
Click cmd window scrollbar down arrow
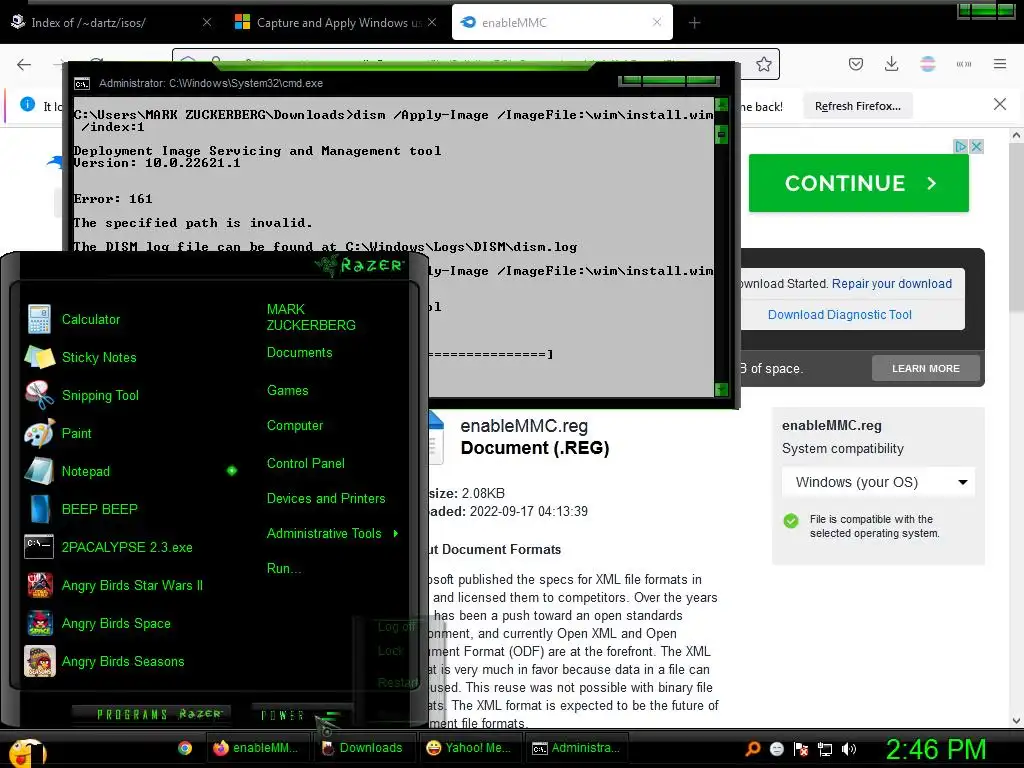click(x=722, y=390)
